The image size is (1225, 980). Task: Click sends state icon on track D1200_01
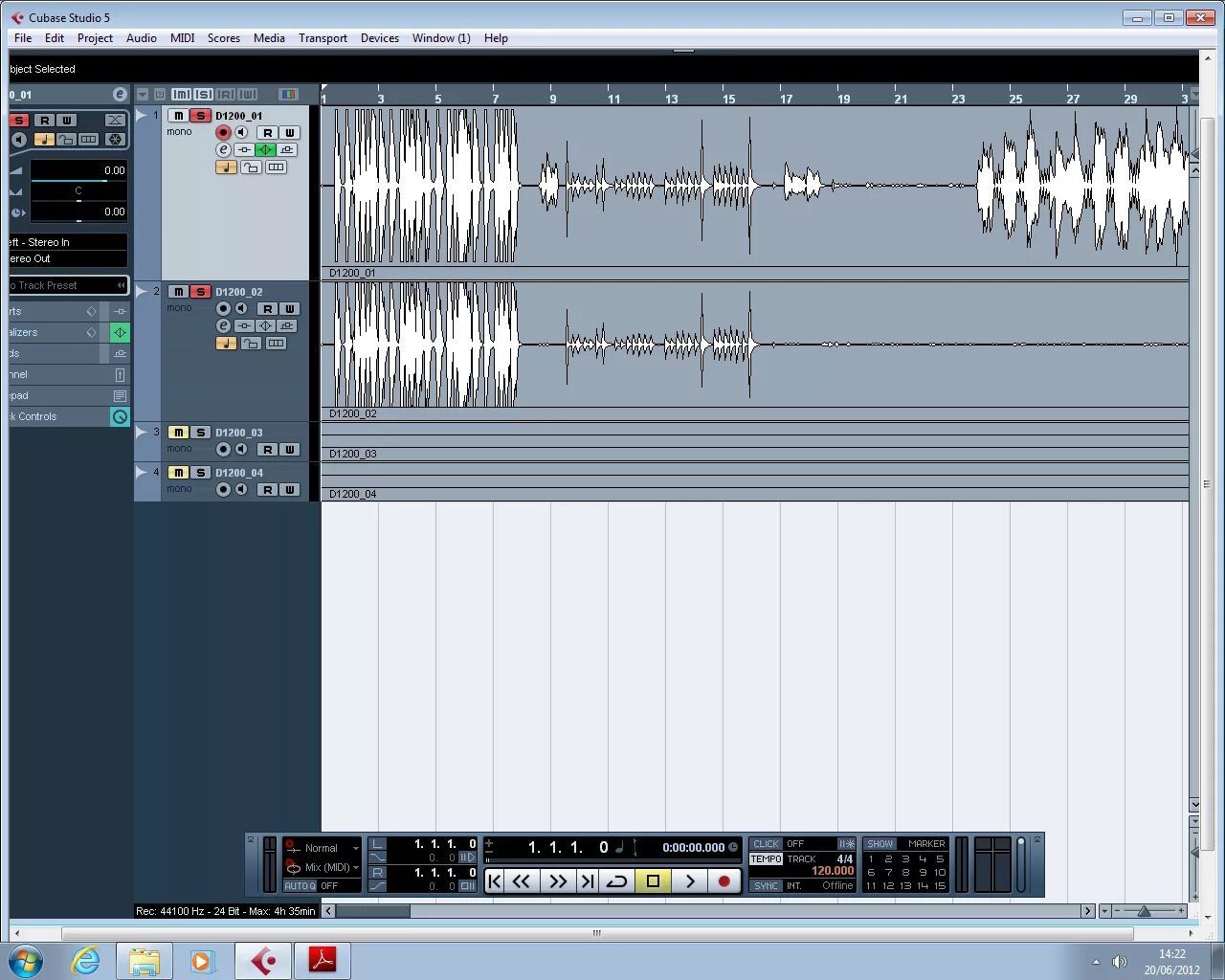pos(287,149)
